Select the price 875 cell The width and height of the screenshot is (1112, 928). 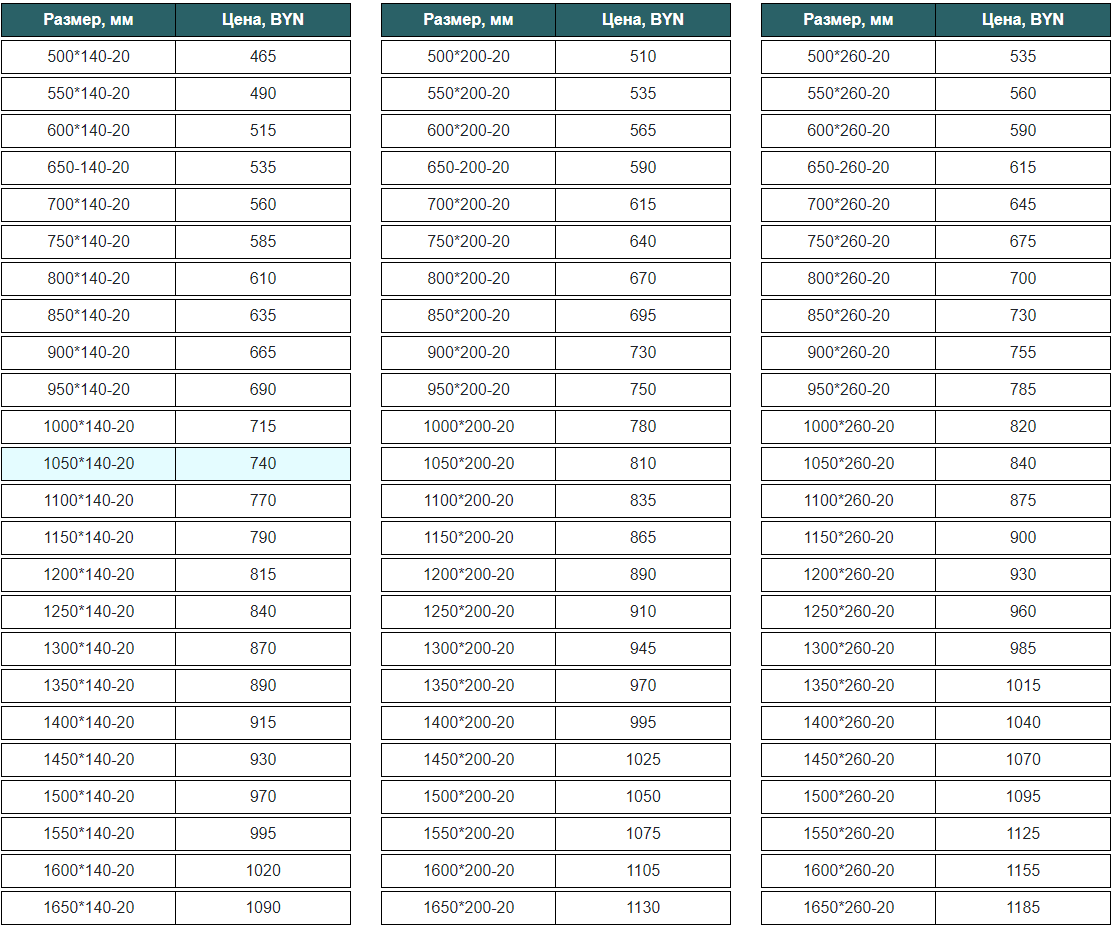pyautogui.click(x=1023, y=501)
